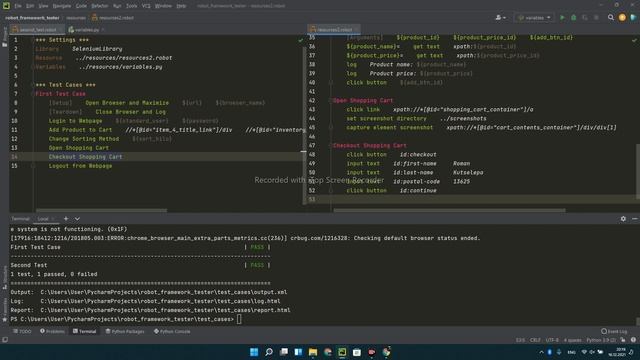Collapse the Test Cases section fold marker at line 6
Viewport: 640px width, 360px height.
(x=33, y=85)
